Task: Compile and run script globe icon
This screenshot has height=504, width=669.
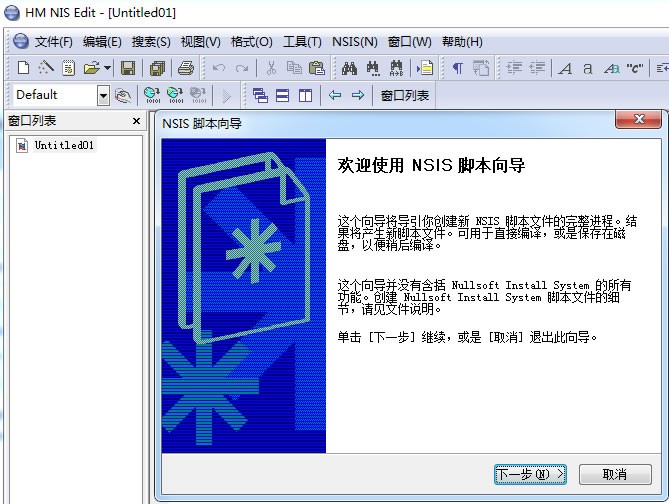Action: 175,95
